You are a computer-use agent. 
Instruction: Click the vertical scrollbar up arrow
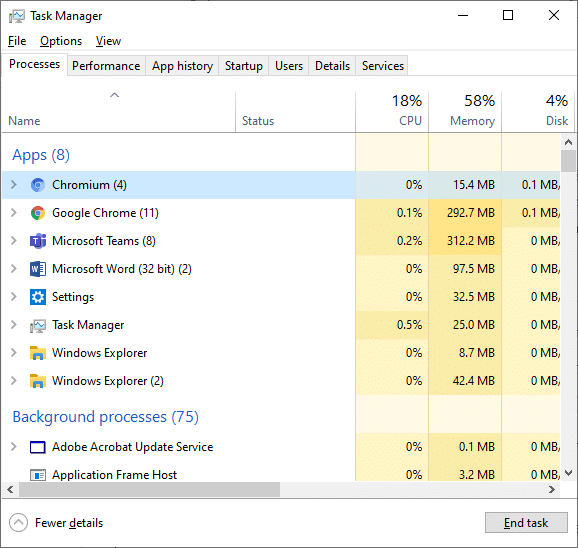pos(568,142)
